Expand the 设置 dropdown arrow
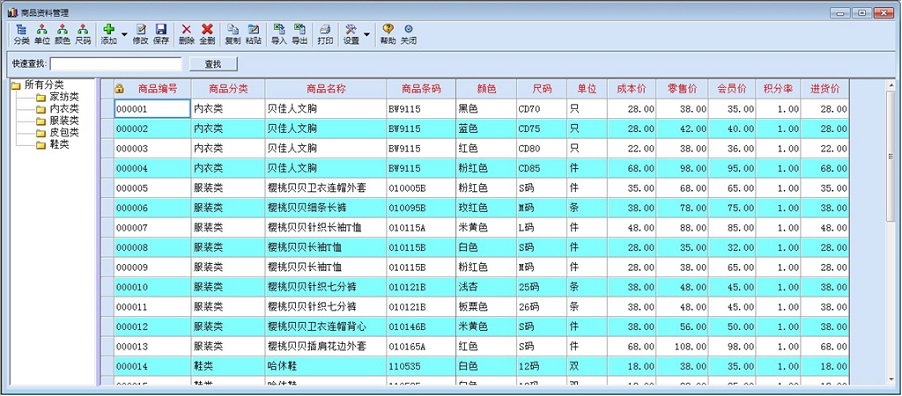 pos(366,35)
